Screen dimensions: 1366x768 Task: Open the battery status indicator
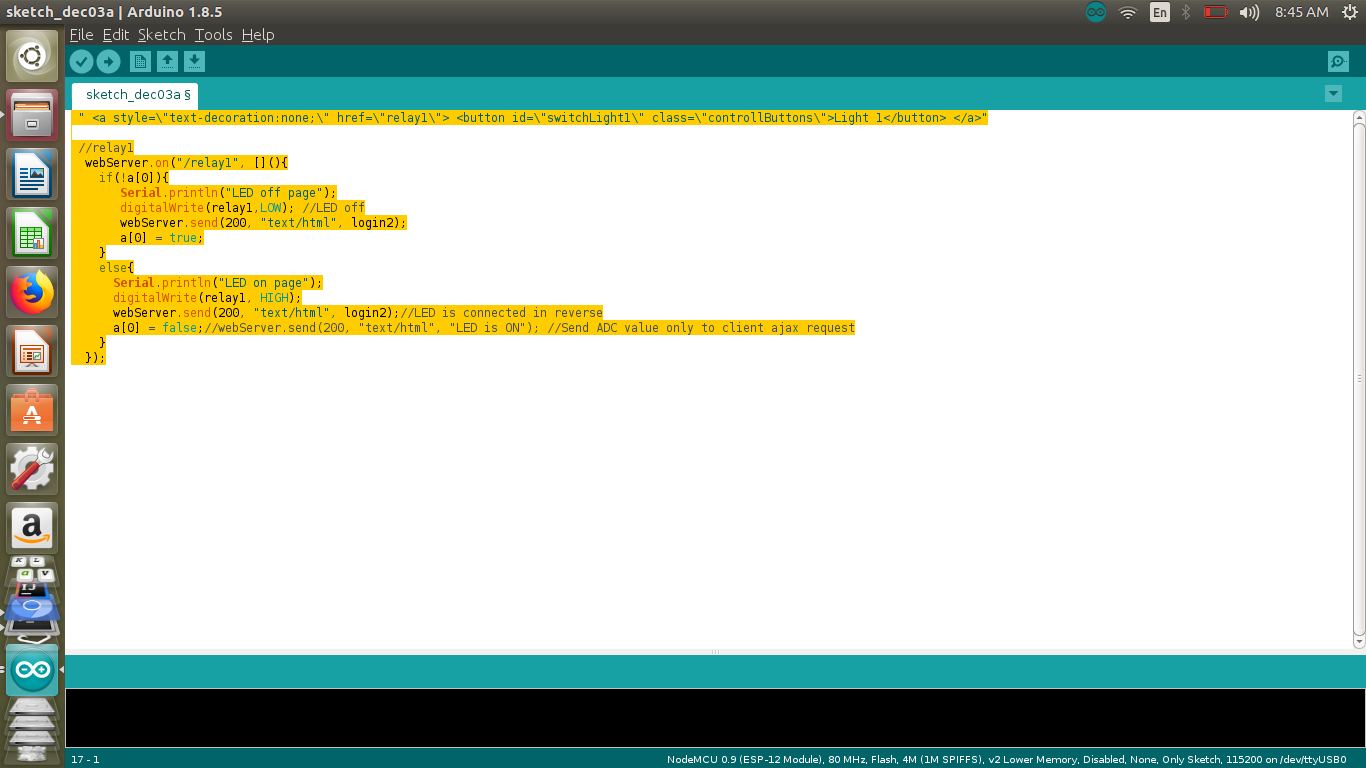(x=1215, y=12)
